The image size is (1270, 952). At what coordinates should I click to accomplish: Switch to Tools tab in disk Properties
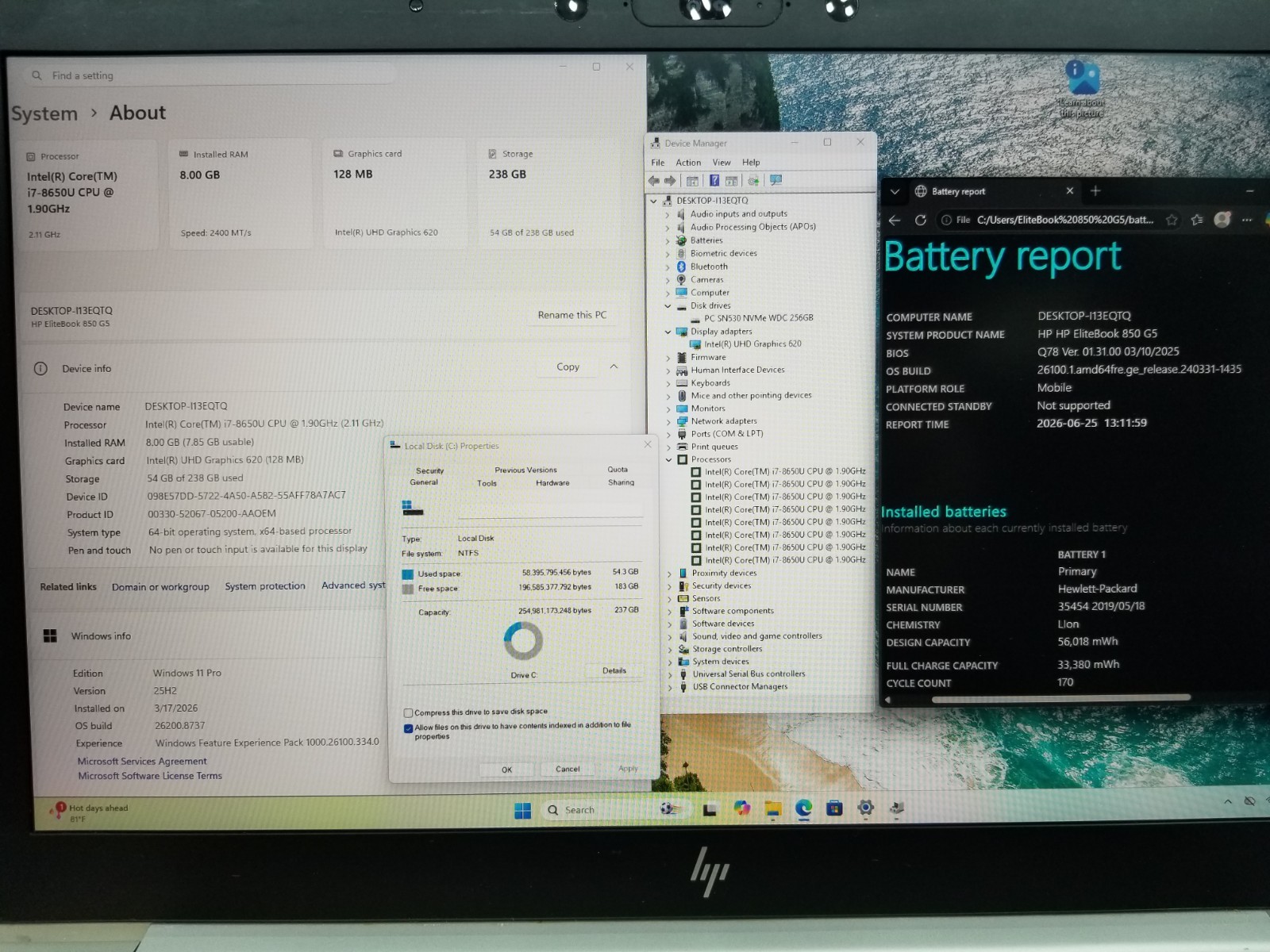pos(487,483)
